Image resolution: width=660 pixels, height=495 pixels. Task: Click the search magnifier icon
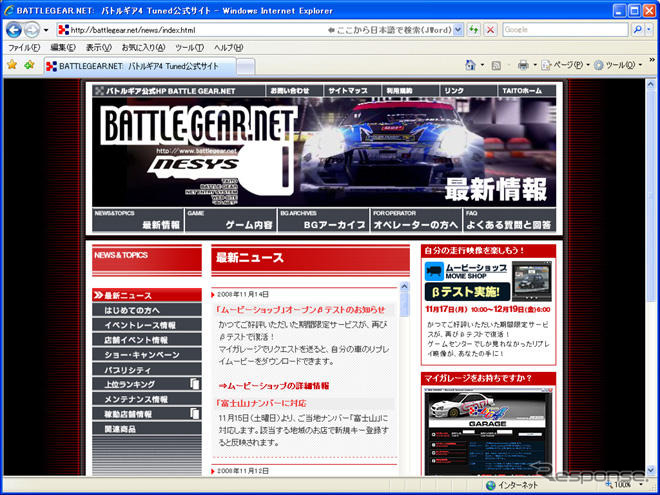coord(638,30)
